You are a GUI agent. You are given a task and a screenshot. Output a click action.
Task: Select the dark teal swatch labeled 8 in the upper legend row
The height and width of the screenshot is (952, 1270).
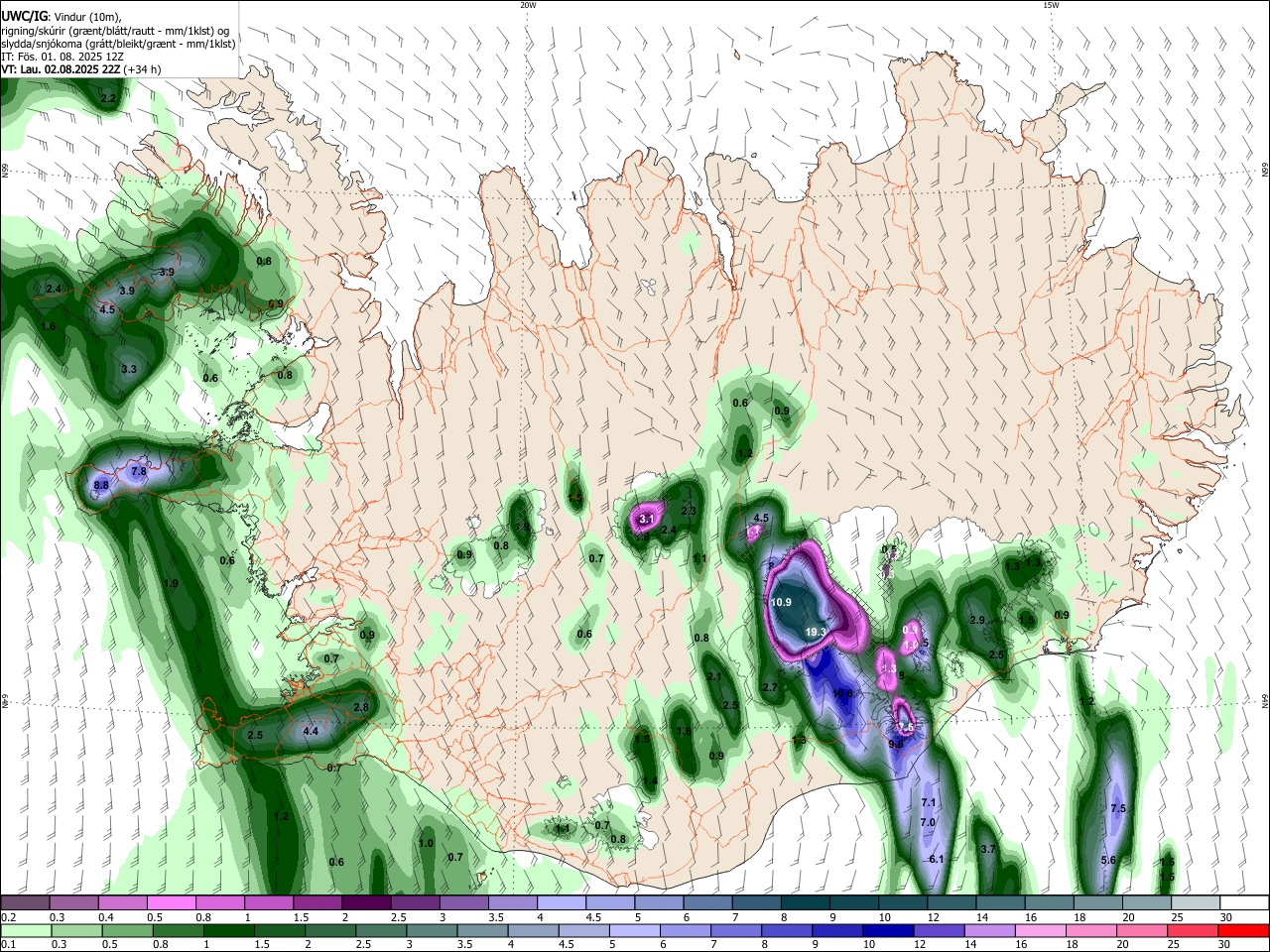tap(805, 902)
